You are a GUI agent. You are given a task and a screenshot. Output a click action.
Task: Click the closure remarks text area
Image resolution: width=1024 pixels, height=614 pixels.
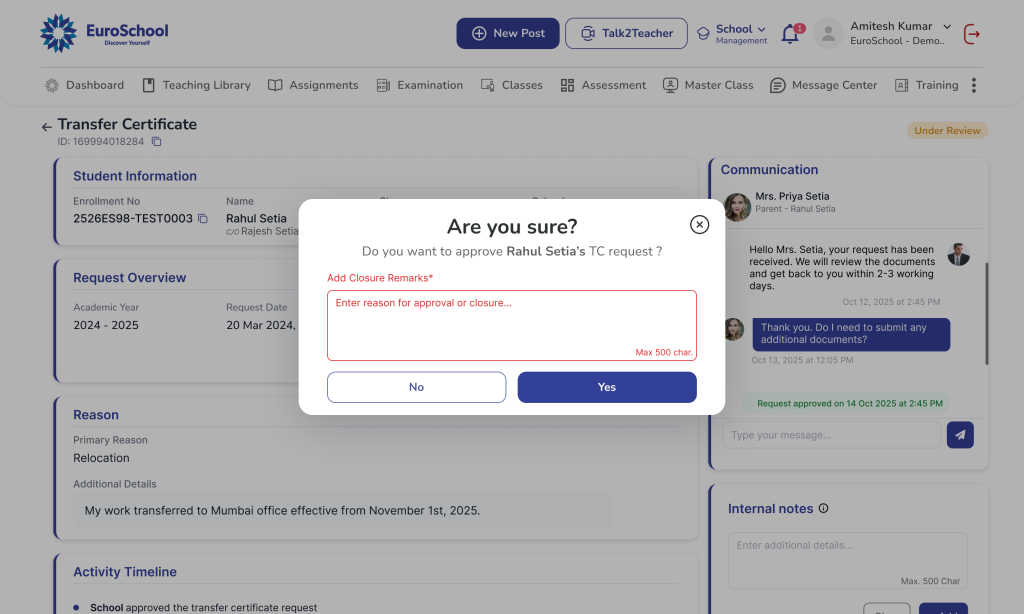pyautogui.click(x=511, y=325)
